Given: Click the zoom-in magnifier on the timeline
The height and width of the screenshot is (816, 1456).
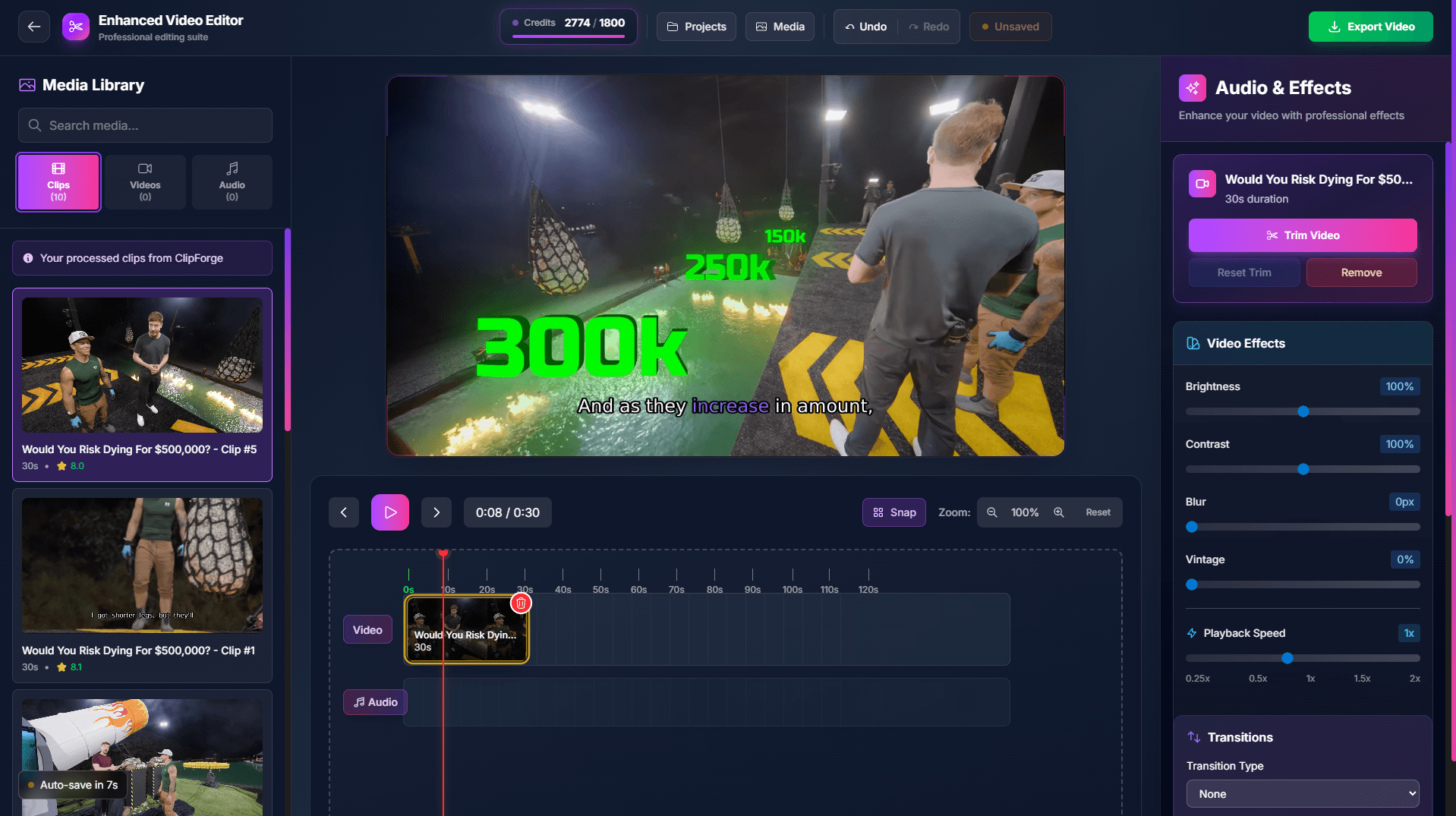Looking at the screenshot, I should (1059, 512).
